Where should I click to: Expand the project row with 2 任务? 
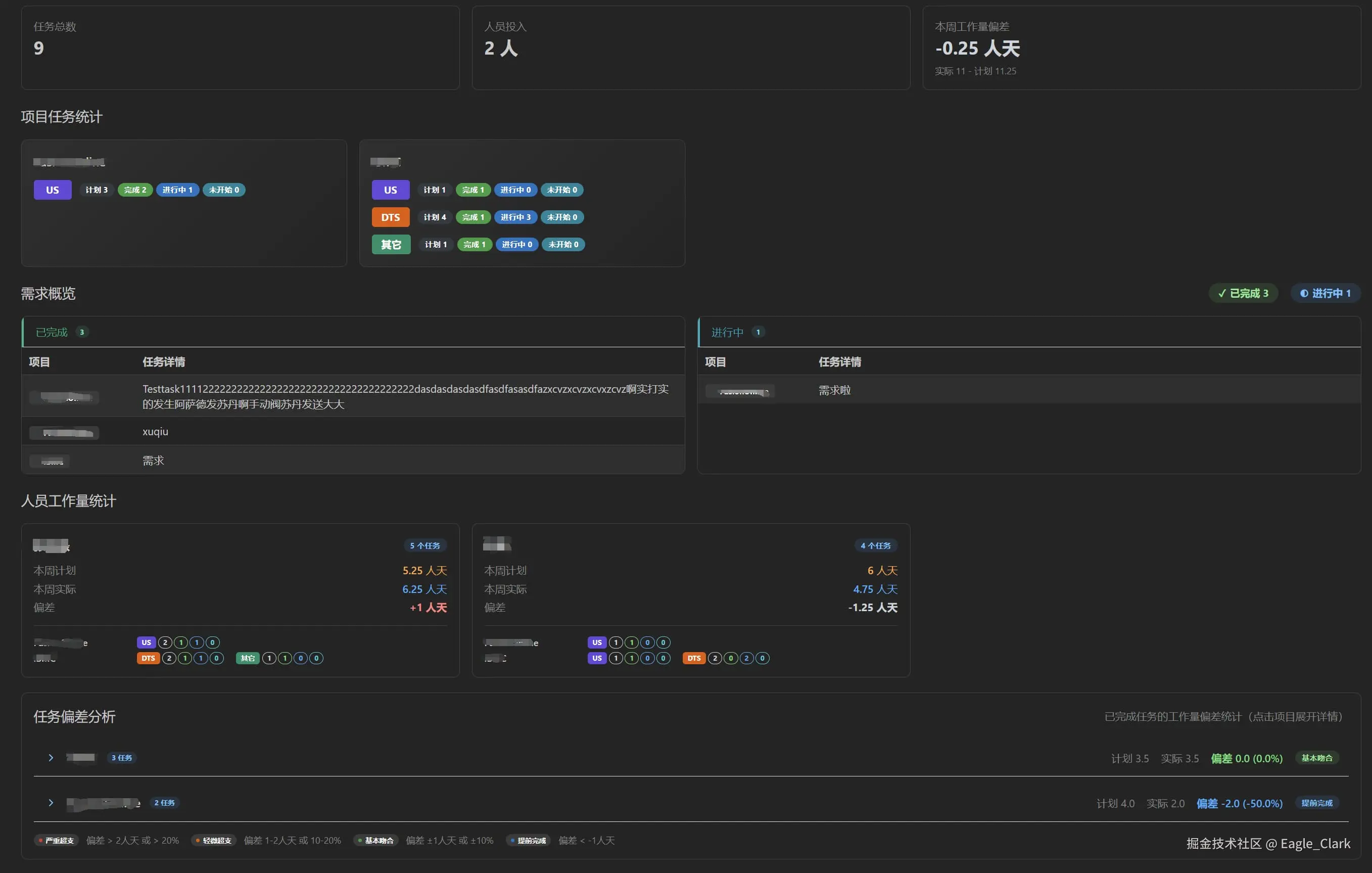click(x=51, y=802)
